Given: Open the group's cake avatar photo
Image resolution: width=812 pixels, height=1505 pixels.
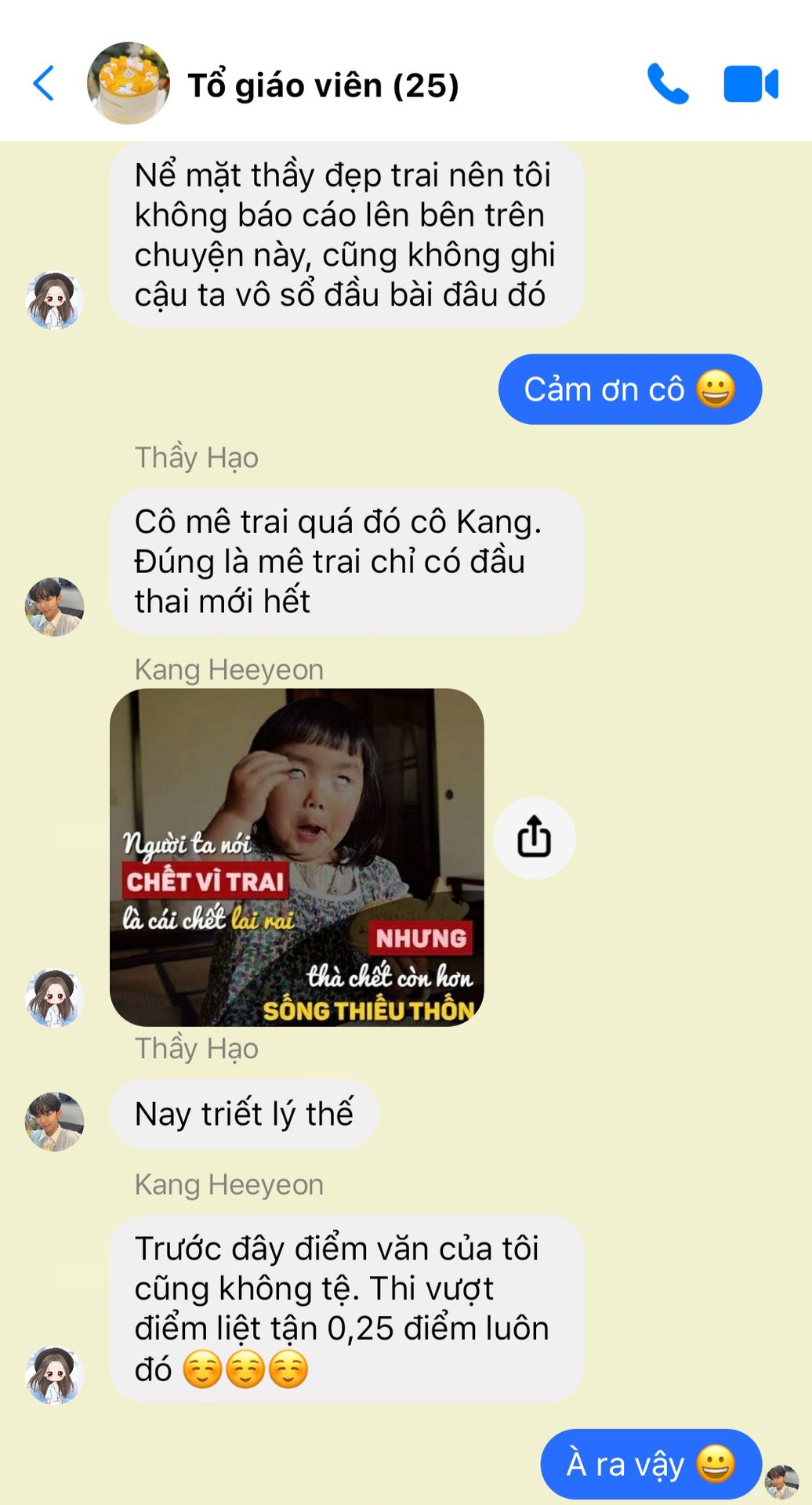Looking at the screenshot, I should [x=129, y=83].
